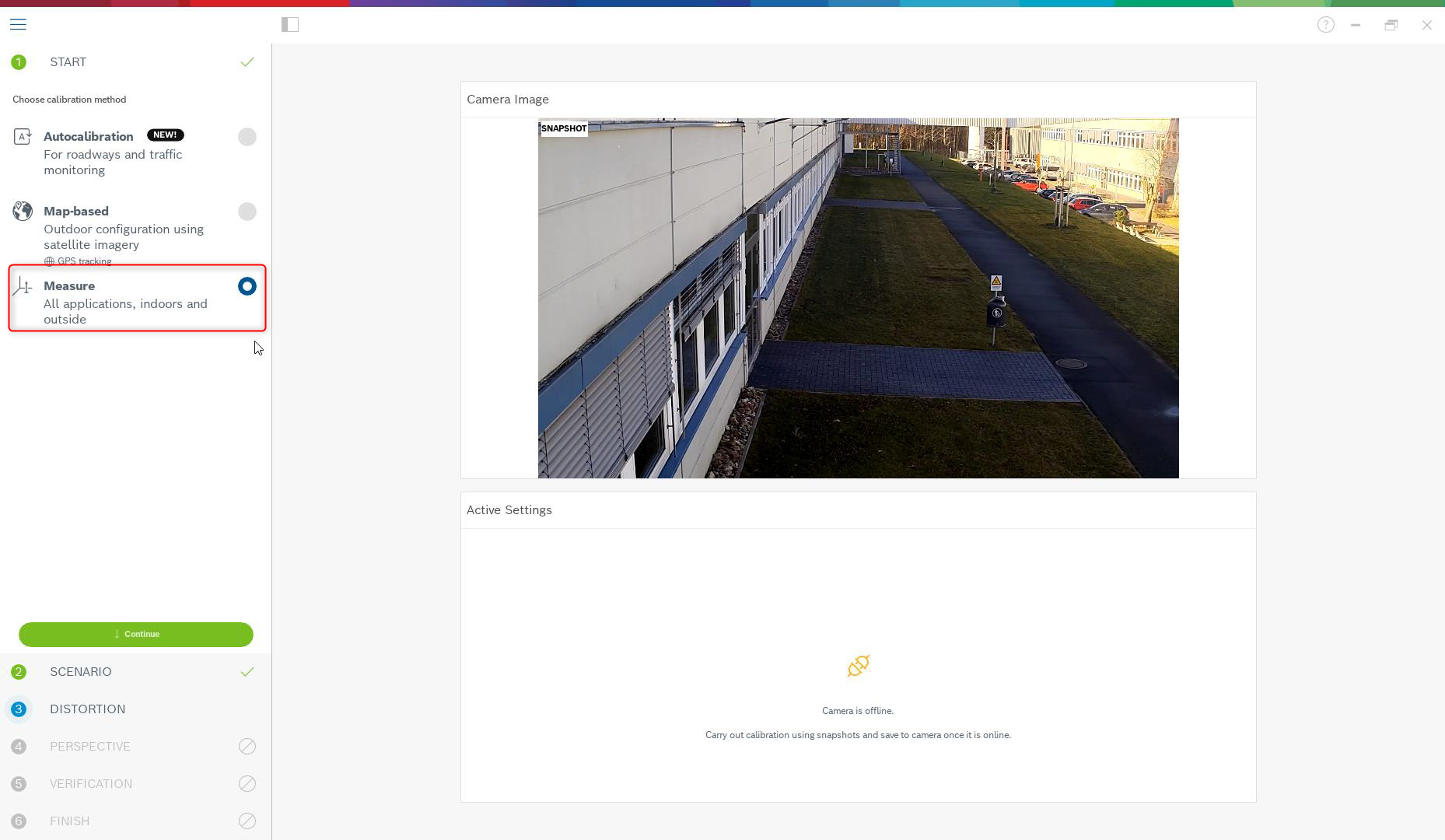Select the Autocalibration radio button
Image resolution: width=1445 pixels, height=840 pixels.
247,137
